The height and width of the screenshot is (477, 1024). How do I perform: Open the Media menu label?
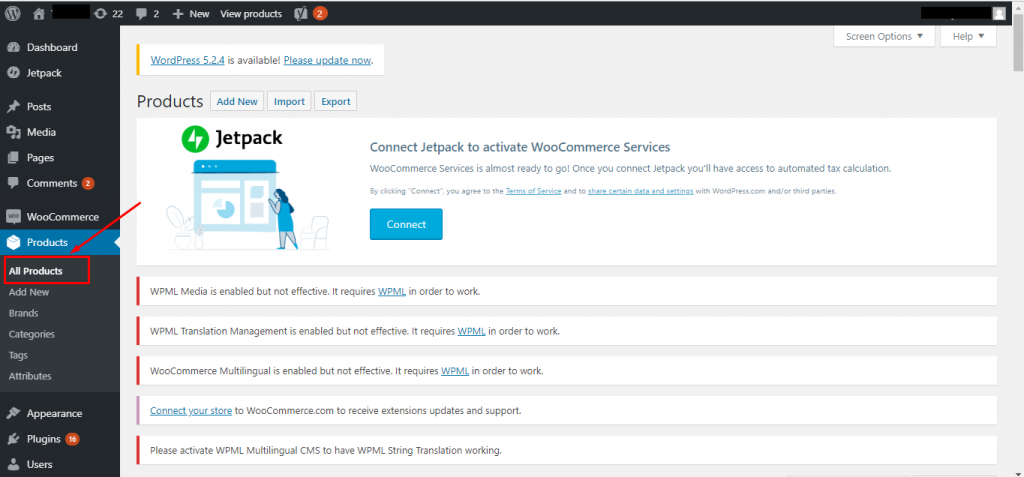click(x=41, y=132)
